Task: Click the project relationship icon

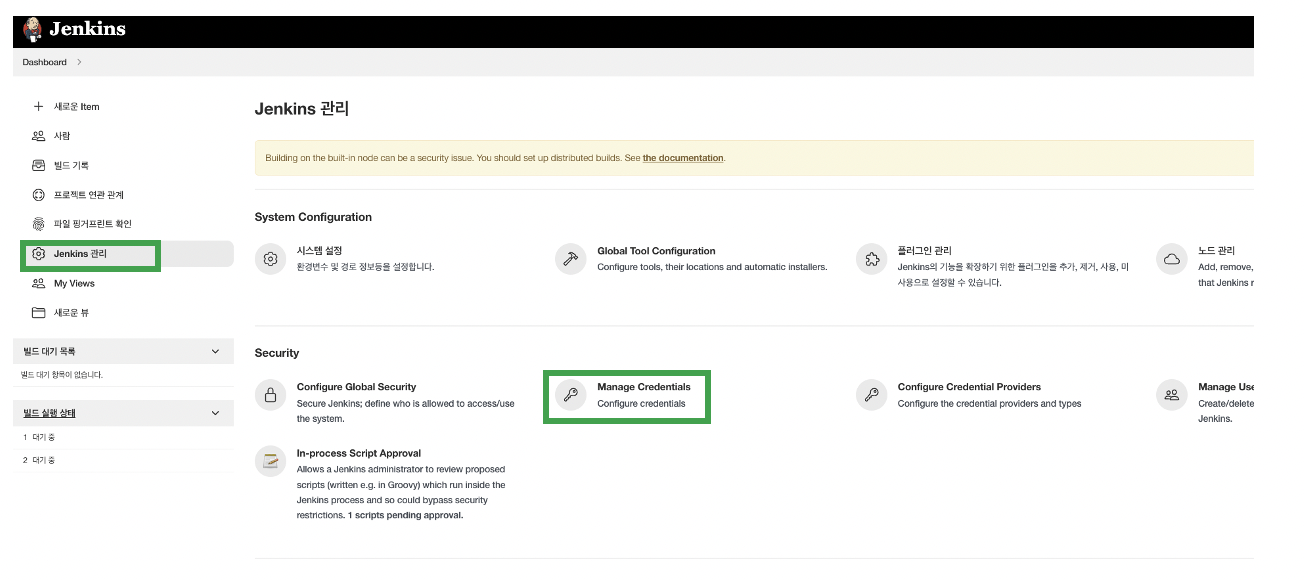Action: click(39, 194)
